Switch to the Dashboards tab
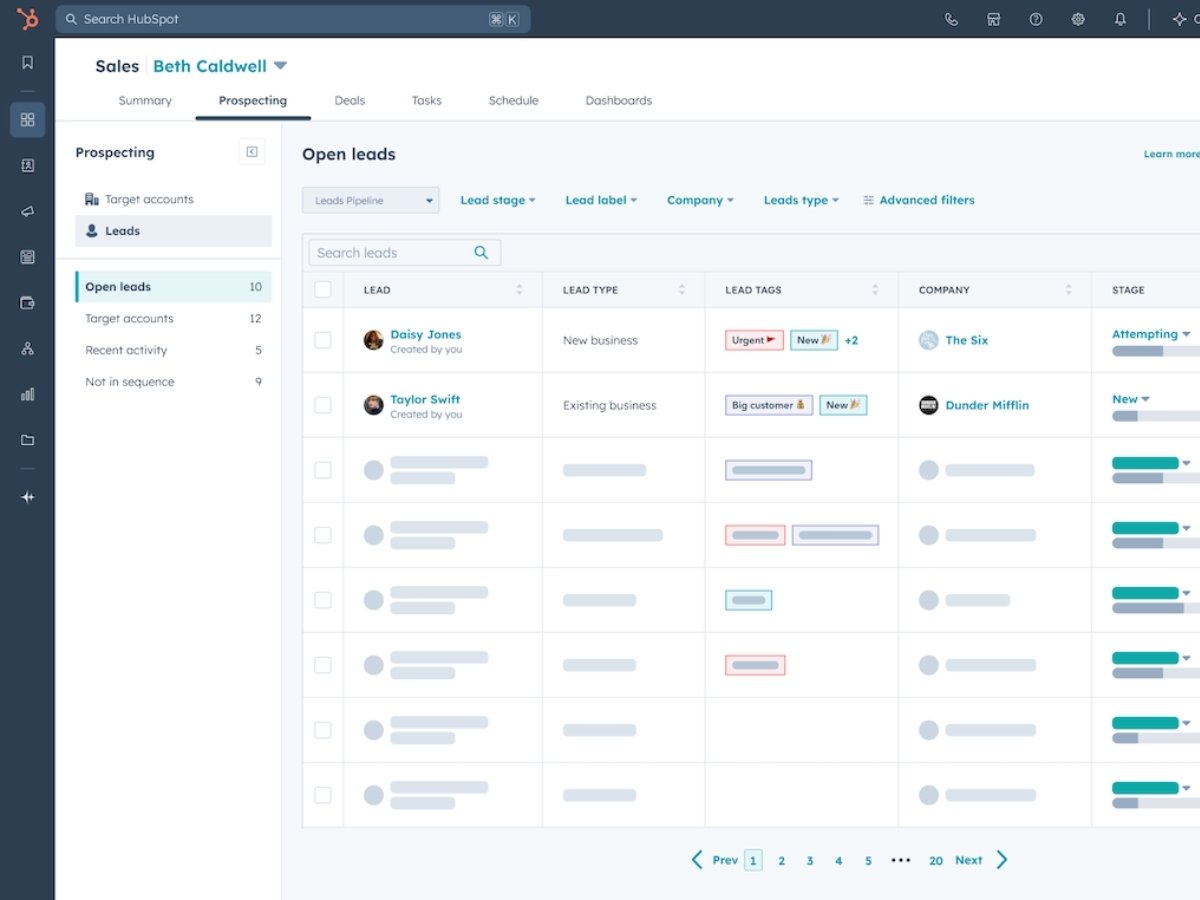Image resolution: width=1200 pixels, height=900 pixels. [619, 100]
